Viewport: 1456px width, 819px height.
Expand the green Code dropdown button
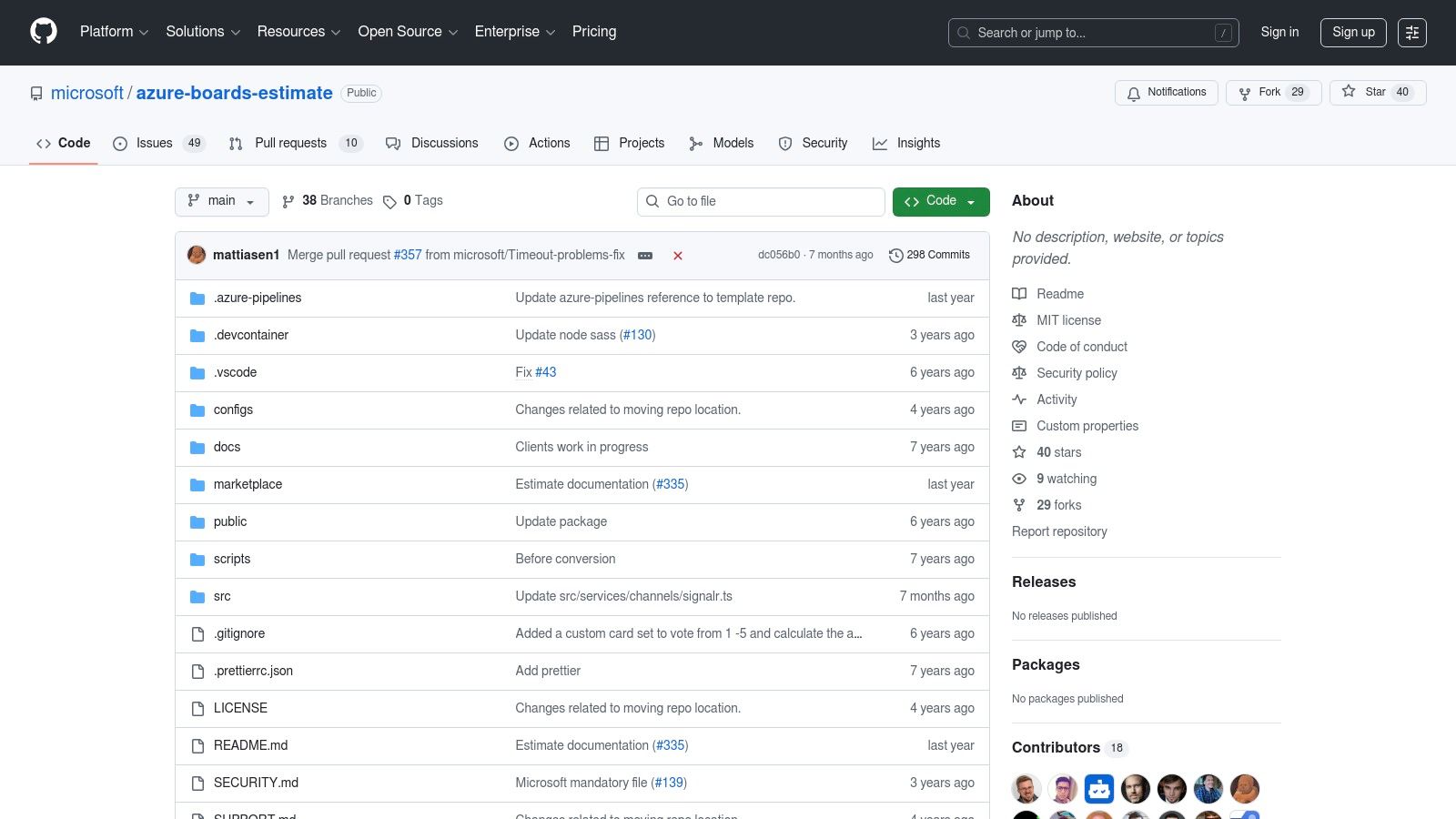pyautogui.click(x=940, y=201)
